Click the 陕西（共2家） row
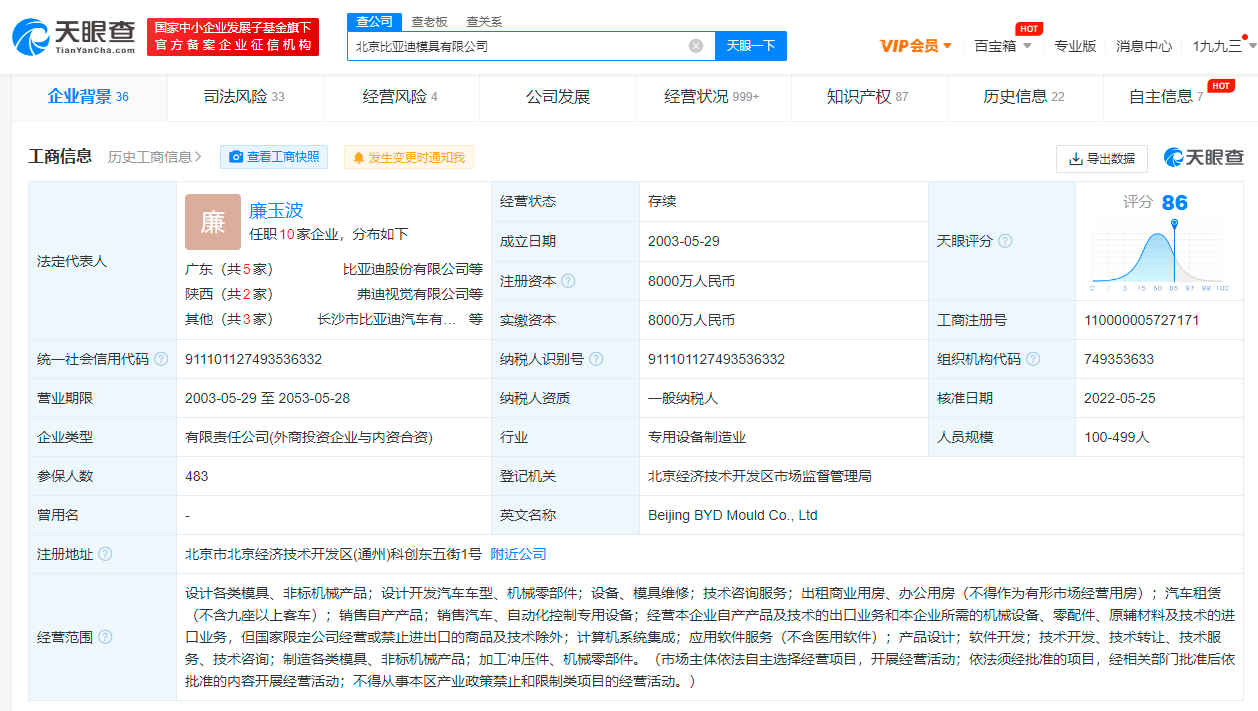 point(334,294)
